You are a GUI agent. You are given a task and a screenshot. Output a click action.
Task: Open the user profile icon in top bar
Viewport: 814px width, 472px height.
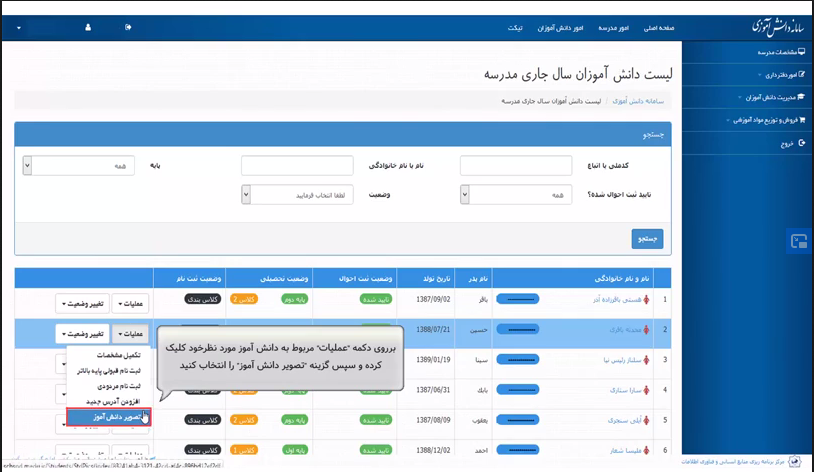coord(88,28)
